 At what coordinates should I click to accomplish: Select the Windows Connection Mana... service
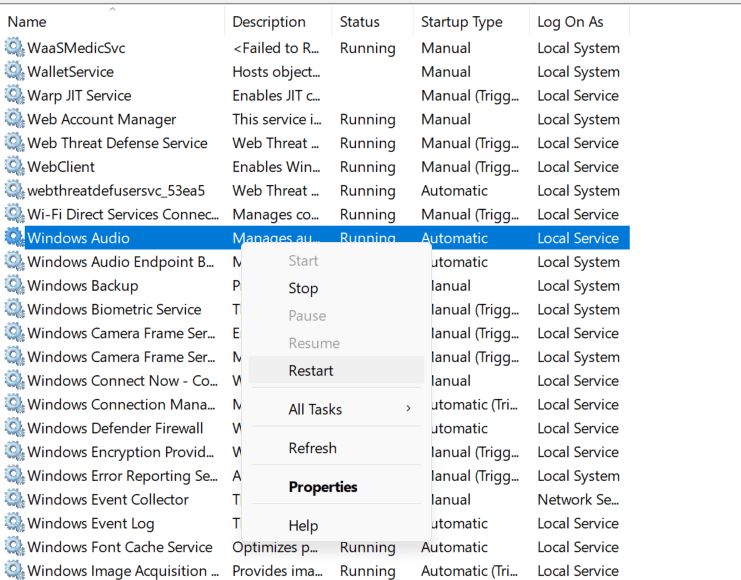click(x=121, y=405)
